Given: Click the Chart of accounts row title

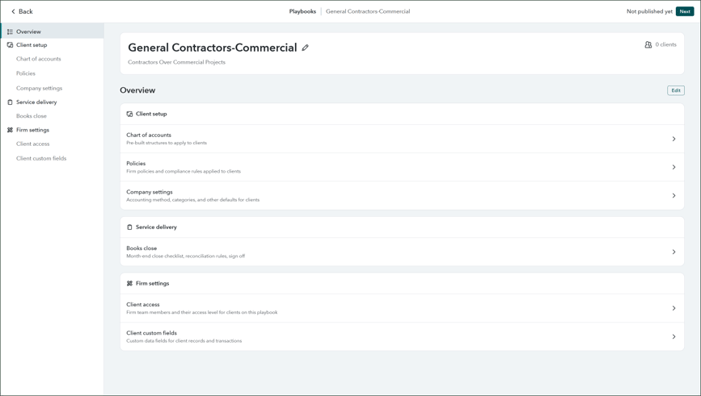Looking at the screenshot, I should pyautogui.click(x=148, y=135).
